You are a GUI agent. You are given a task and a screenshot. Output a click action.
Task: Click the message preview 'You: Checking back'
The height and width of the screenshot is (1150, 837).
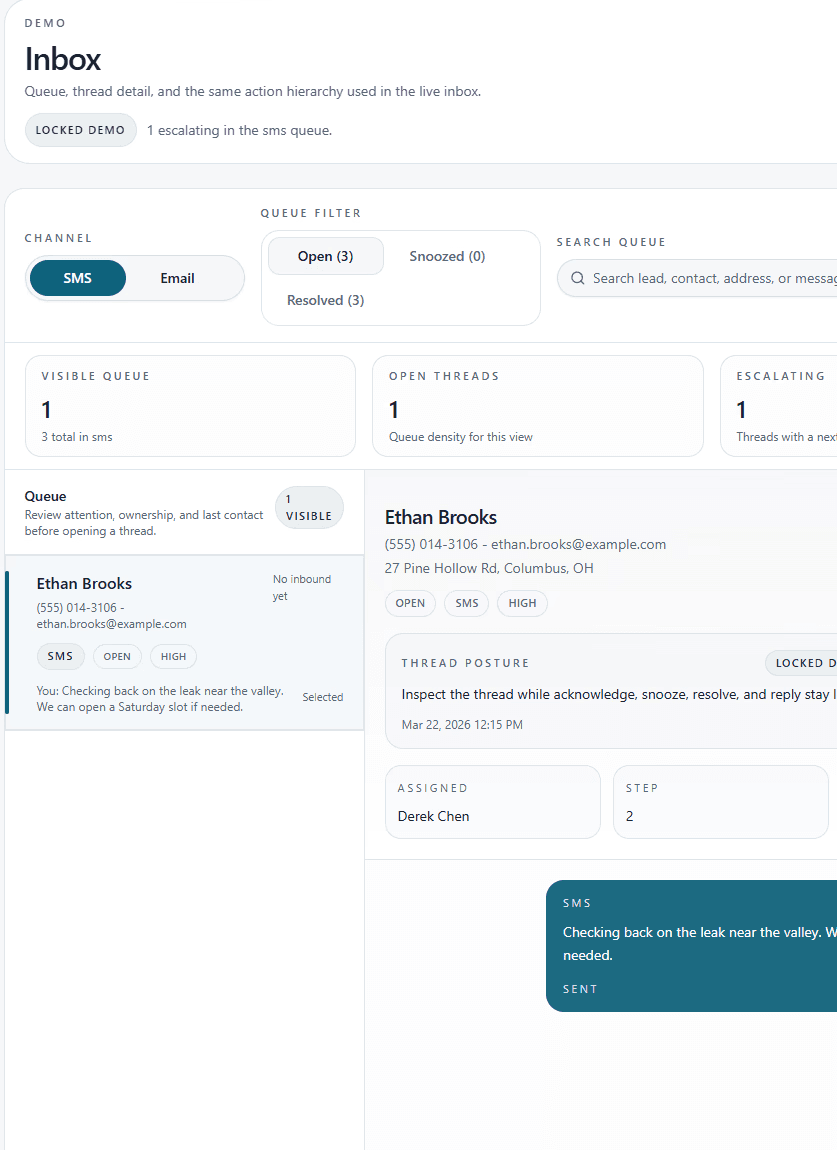(160, 699)
